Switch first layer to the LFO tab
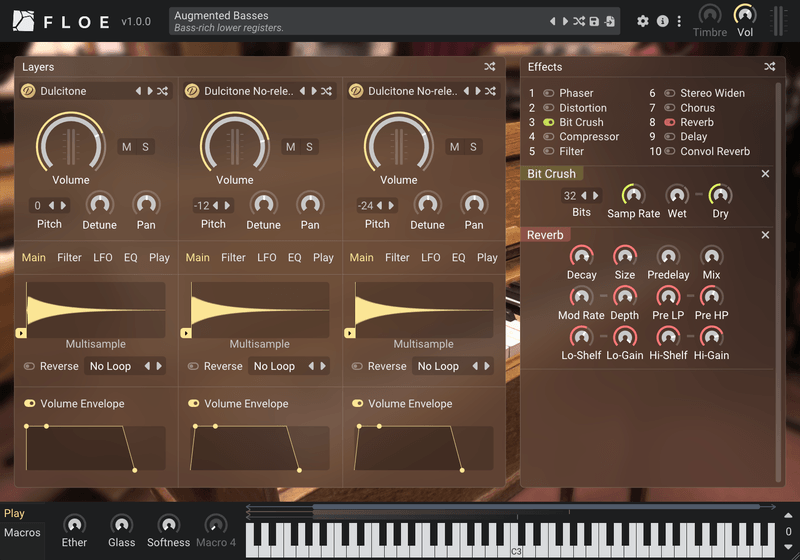Screen dimensions: 800x560 [x=103, y=258]
